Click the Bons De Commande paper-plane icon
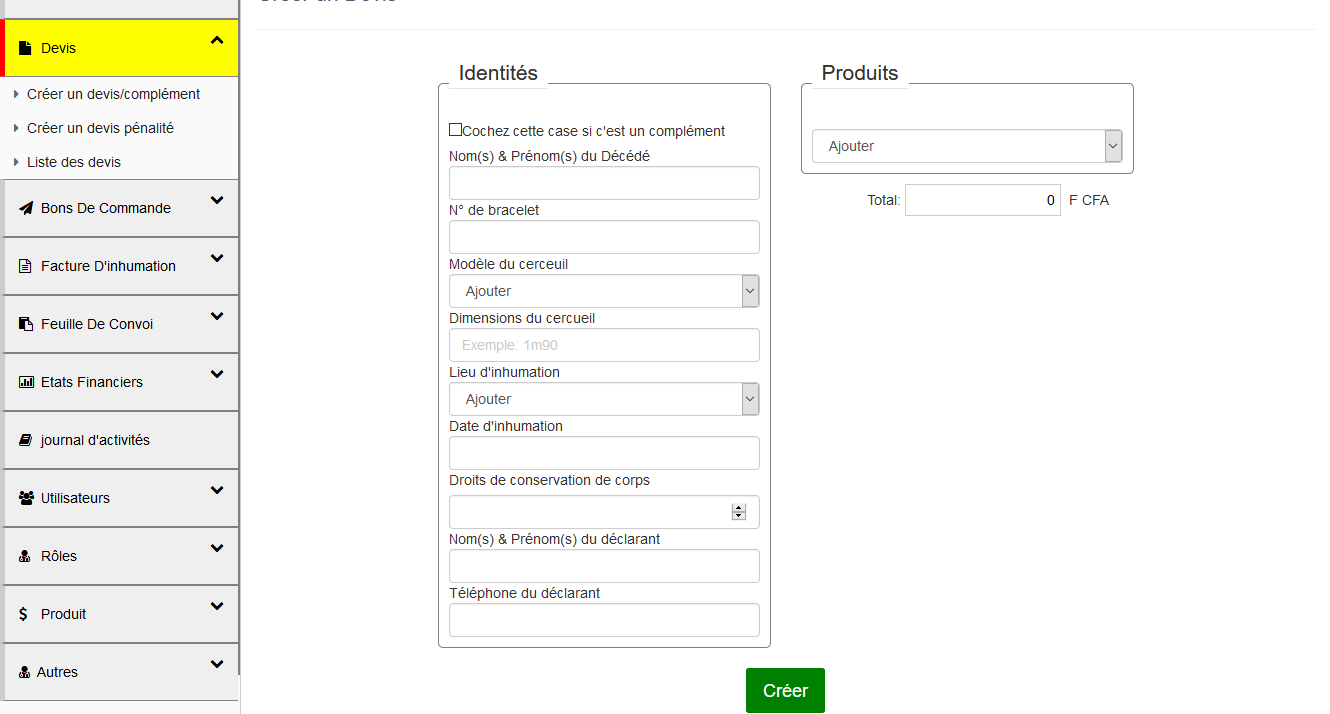 click(x=25, y=208)
